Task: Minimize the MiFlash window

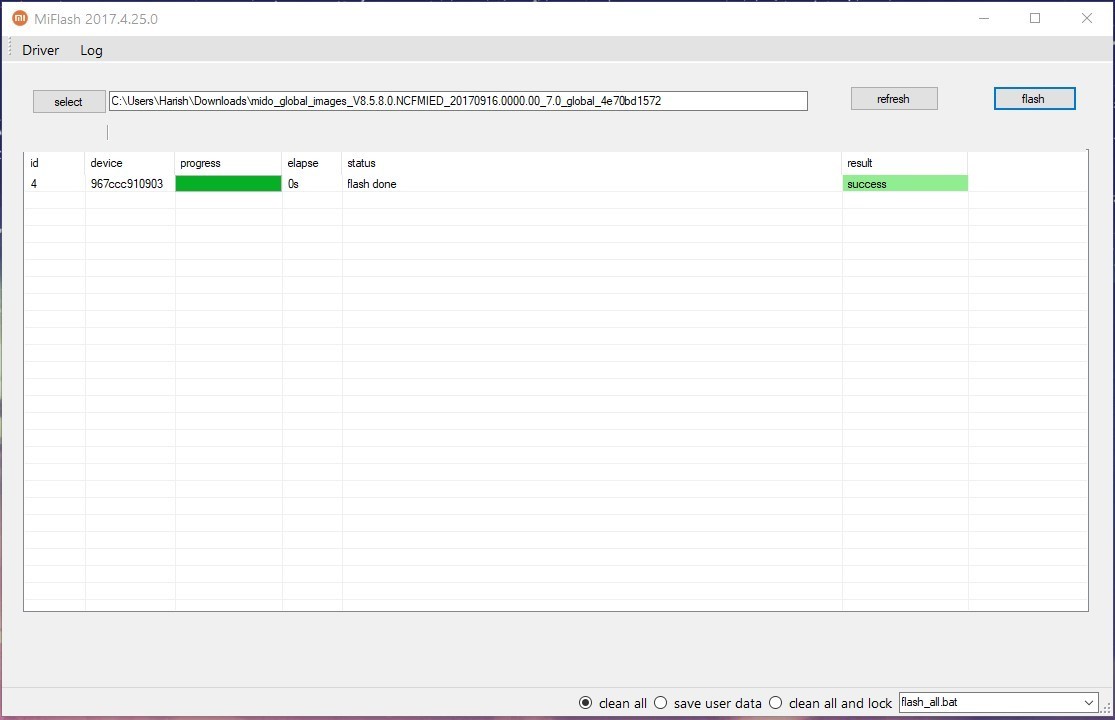Action: [984, 18]
